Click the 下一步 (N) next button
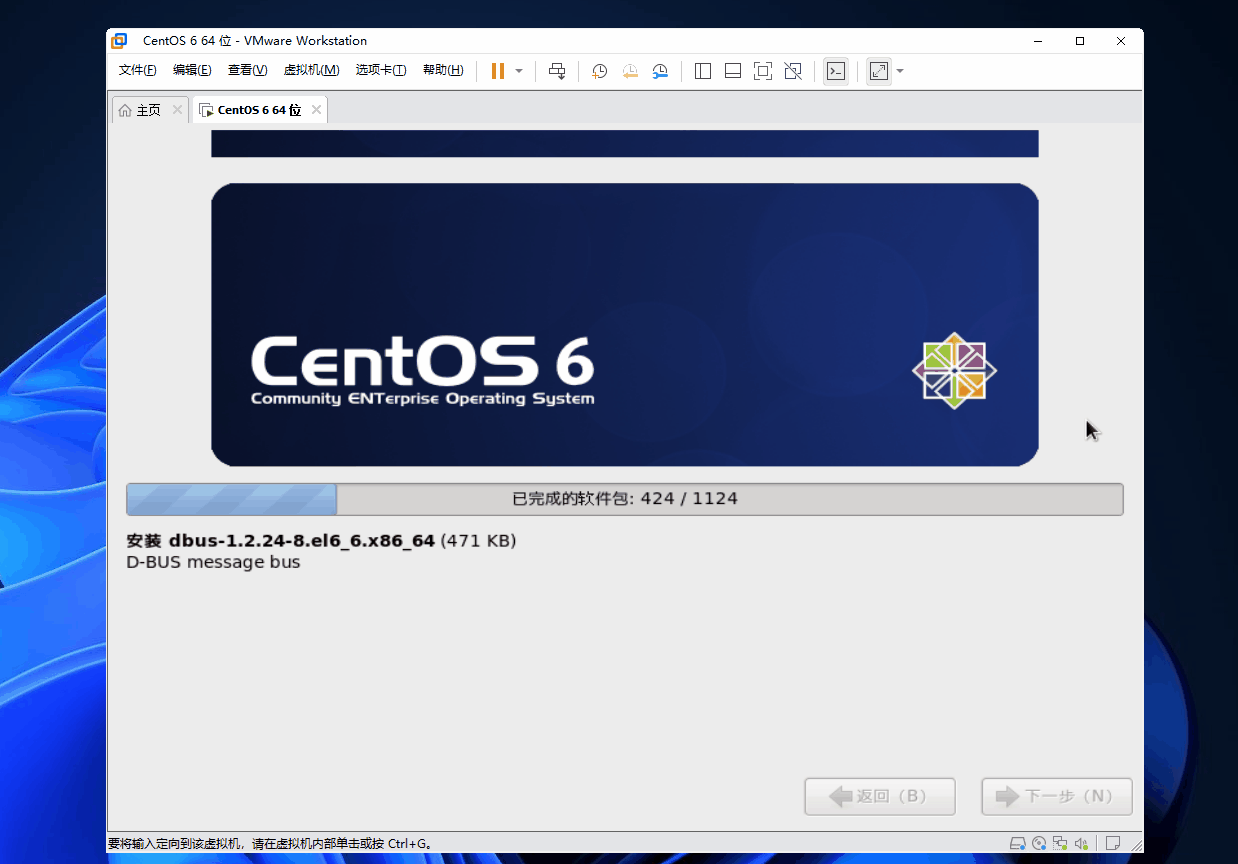The width and height of the screenshot is (1238, 864). click(1057, 797)
